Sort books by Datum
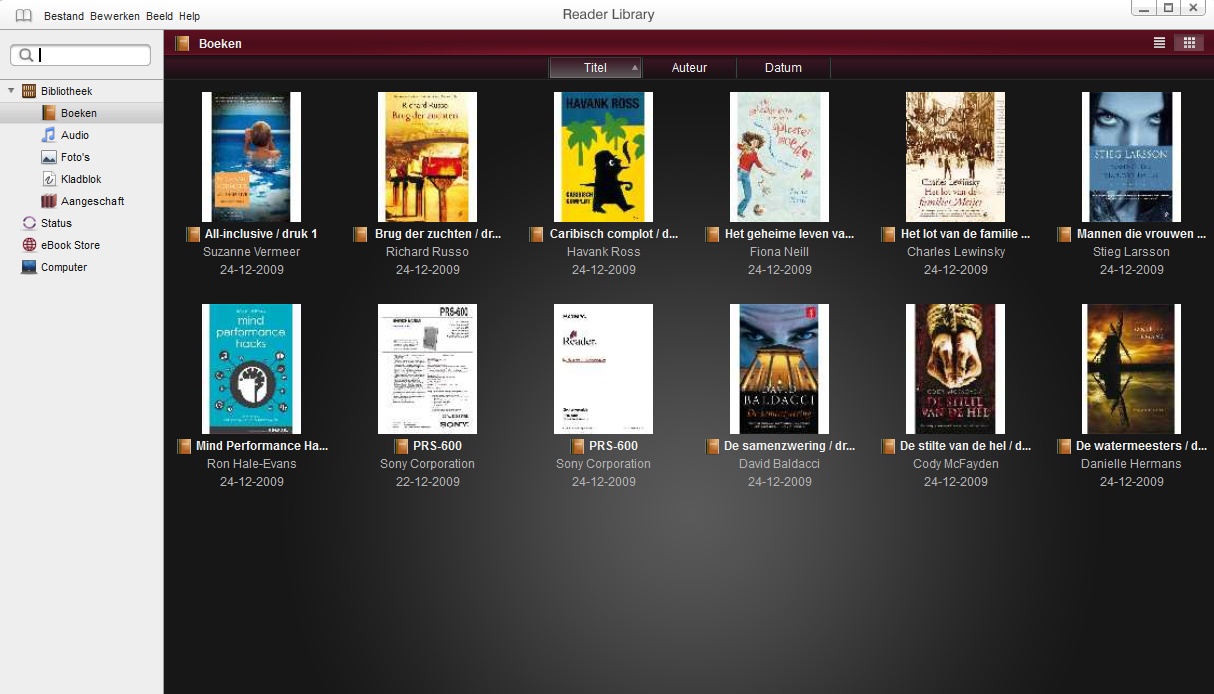The width and height of the screenshot is (1214, 694). click(x=783, y=68)
